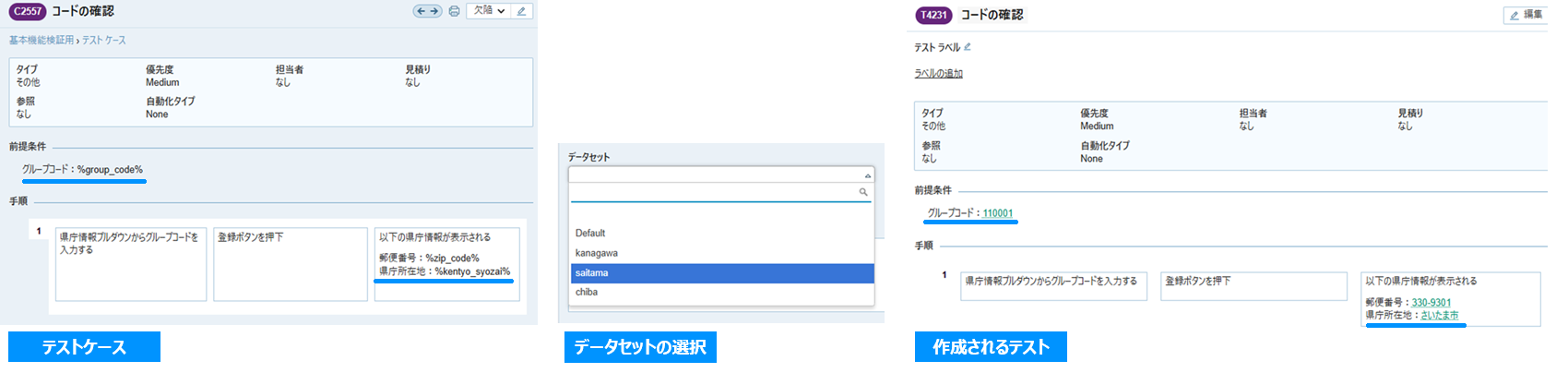Click the C2557 case ID badge
Image resolution: width=1568 pixels, height=373 pixels.
point(28,11)
